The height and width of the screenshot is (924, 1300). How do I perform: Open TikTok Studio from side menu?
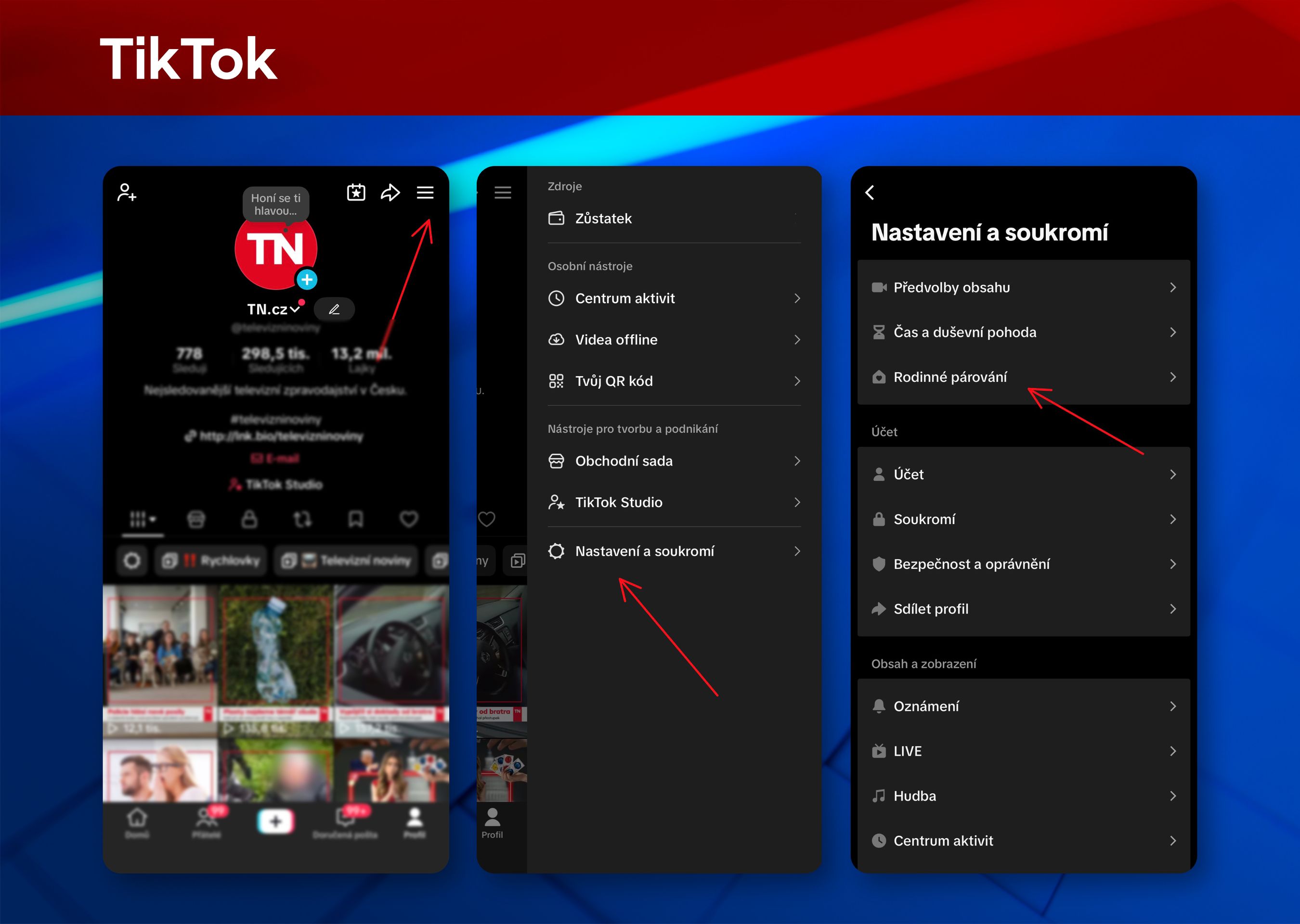pyautogui.click(x=674, y=502)
